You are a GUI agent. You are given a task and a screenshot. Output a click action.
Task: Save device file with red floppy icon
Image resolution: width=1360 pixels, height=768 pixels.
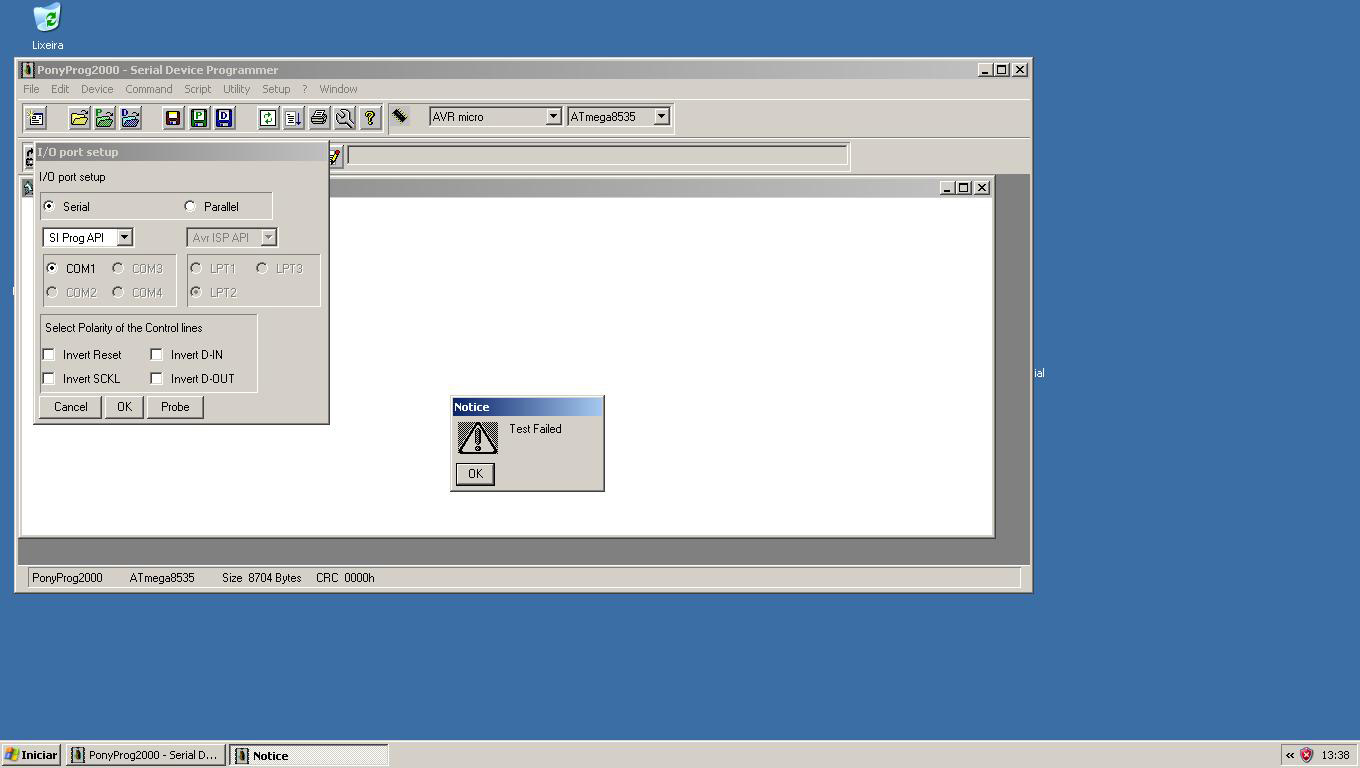coord(173,118)
